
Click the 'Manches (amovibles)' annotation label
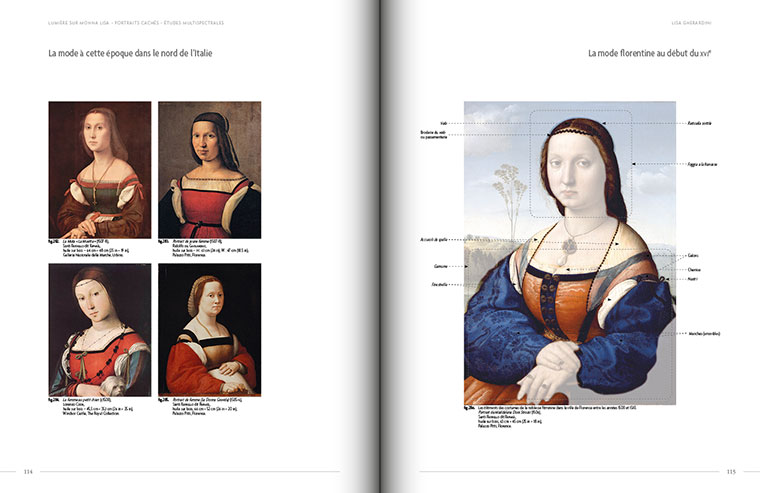coord(704,334)
